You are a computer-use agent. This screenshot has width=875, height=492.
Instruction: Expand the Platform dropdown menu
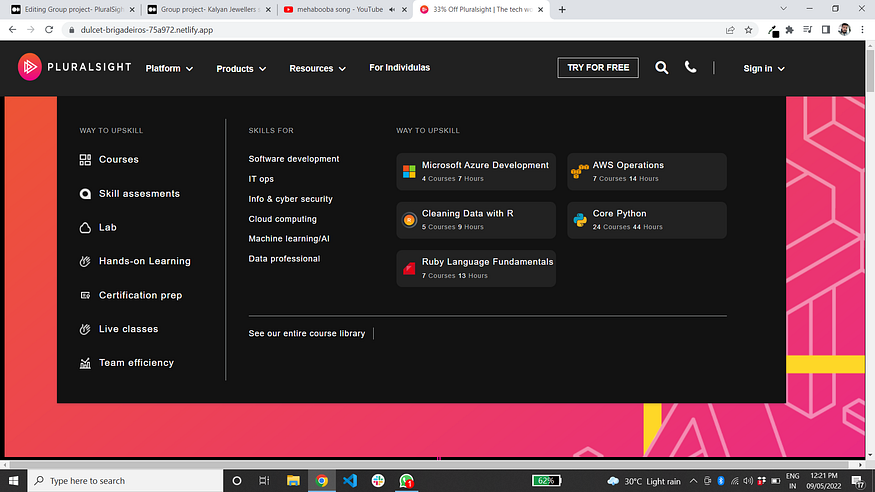click(x=169, y=69)
